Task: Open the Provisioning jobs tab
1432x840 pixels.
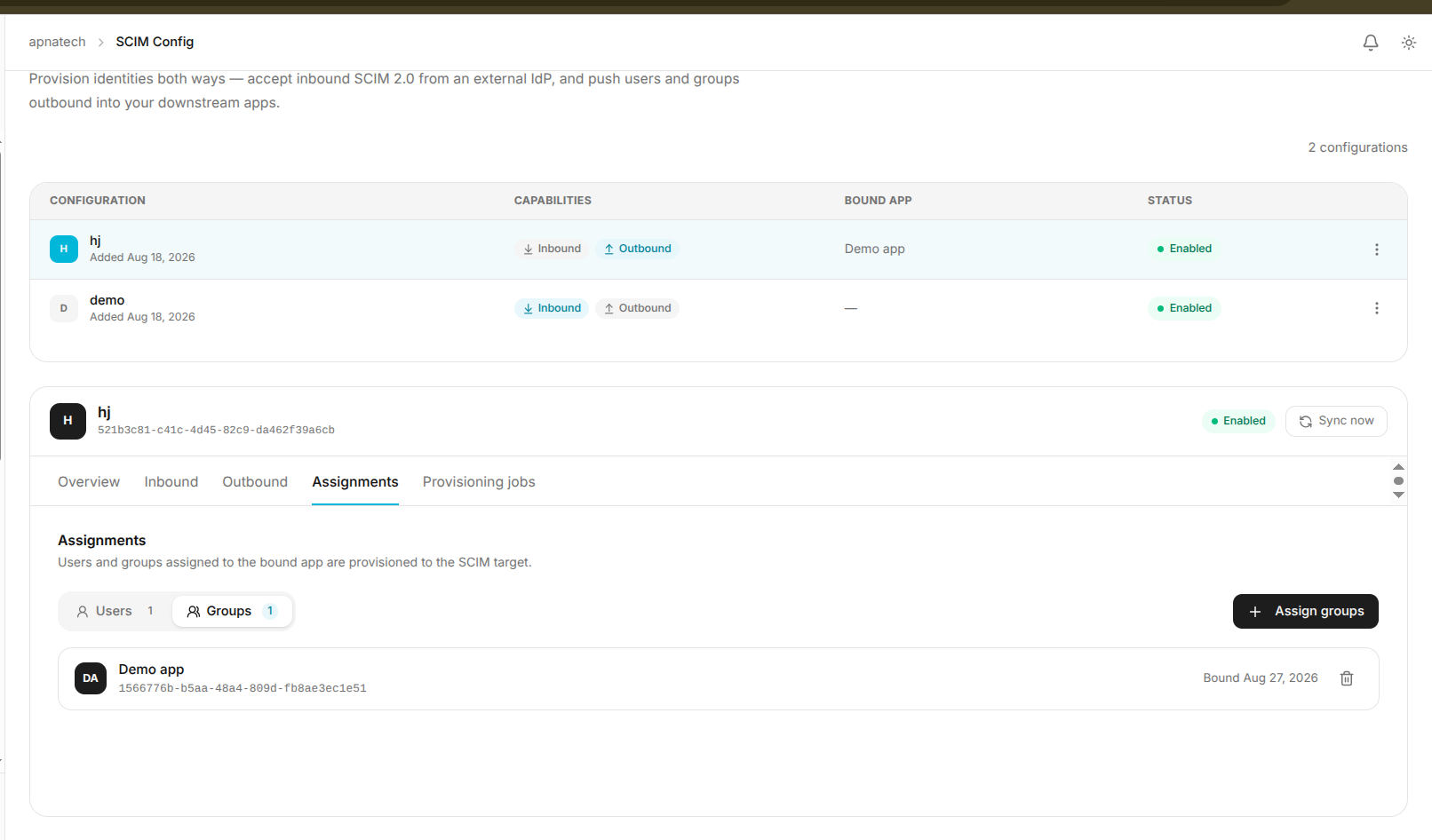Action: [479, 482]
